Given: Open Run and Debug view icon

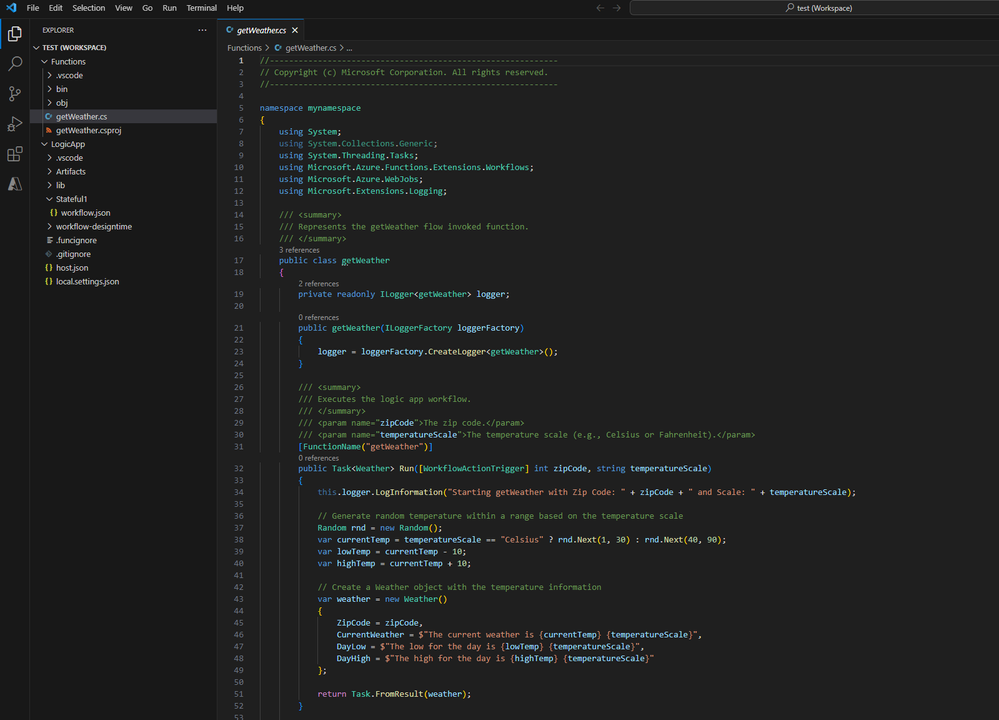Looking at the screenshot, I should [15, 124].
